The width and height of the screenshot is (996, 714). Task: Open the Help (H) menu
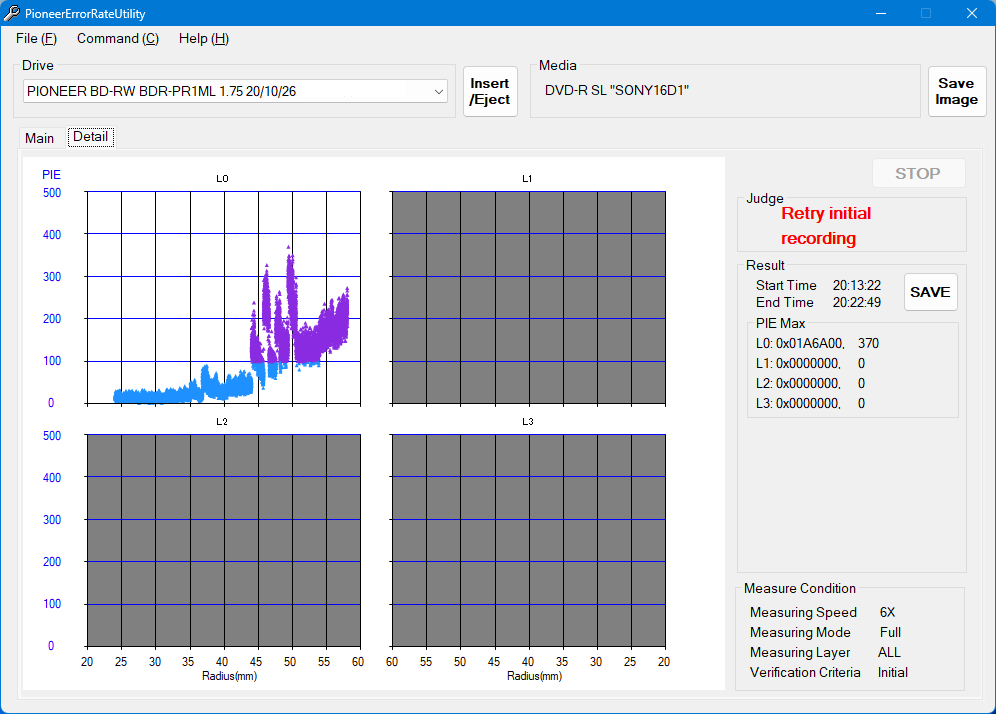[203, 39]
